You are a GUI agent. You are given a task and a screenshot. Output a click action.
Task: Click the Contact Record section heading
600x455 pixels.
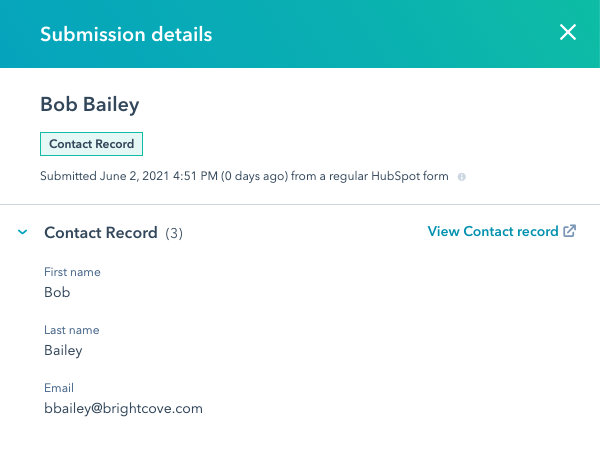click(101, 233)
